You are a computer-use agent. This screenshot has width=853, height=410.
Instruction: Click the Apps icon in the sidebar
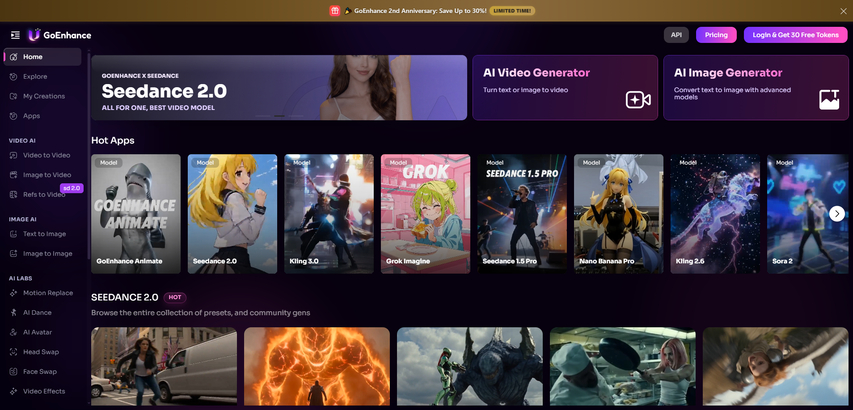14,116
